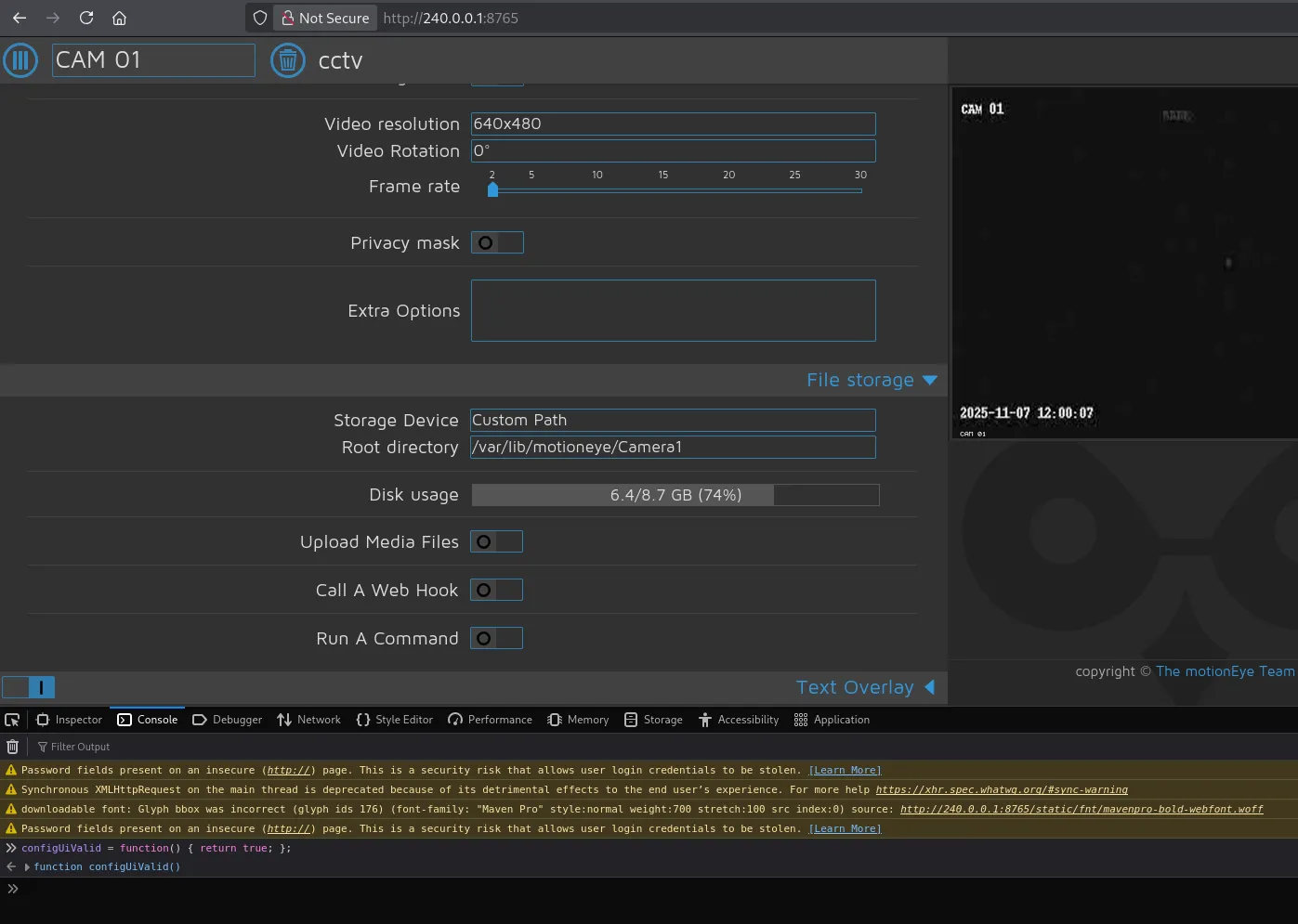Screen dimensions: 1298x924
Task: Collapse the File storage section
Action: [x=871, y=380]
